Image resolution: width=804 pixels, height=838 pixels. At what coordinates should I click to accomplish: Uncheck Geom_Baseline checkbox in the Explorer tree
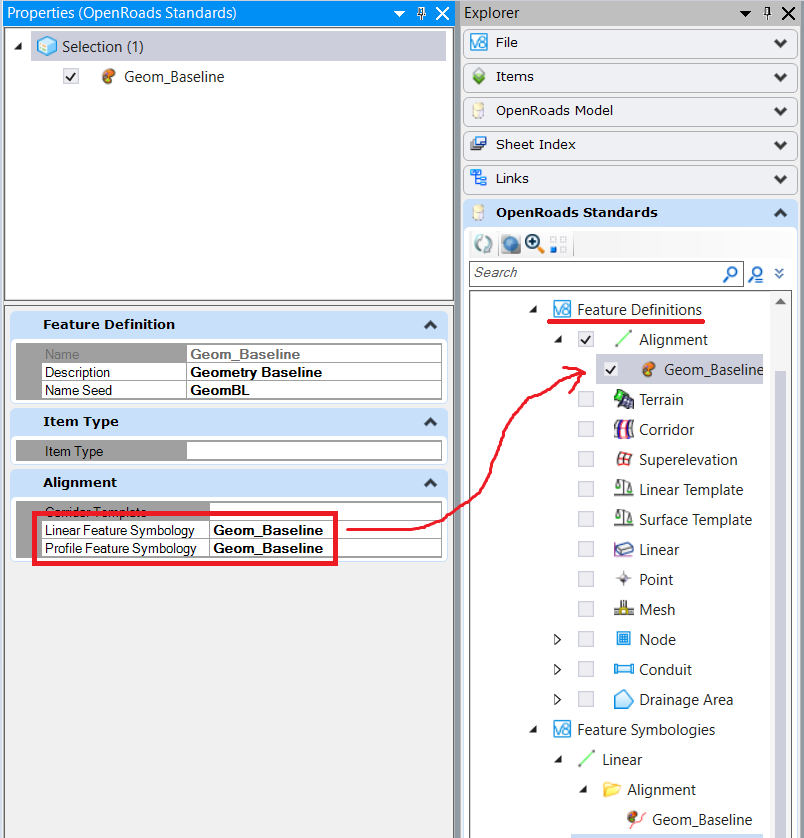(610, 369)
